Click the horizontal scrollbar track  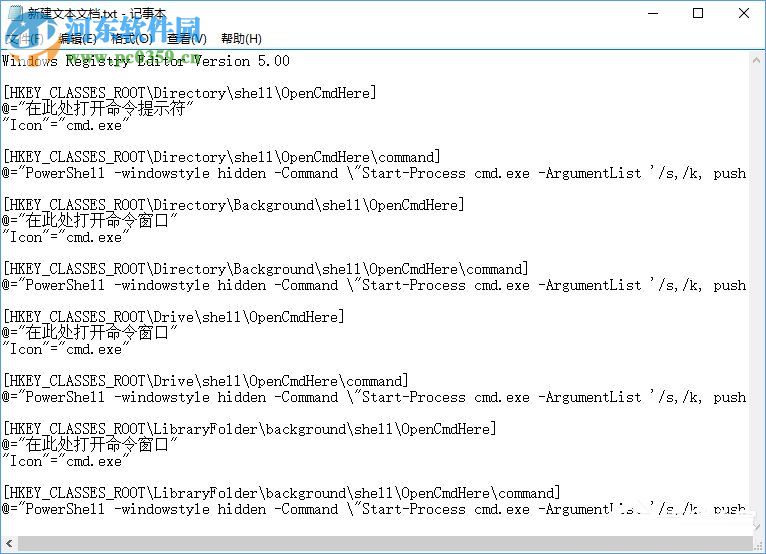[x=385, y=543]
